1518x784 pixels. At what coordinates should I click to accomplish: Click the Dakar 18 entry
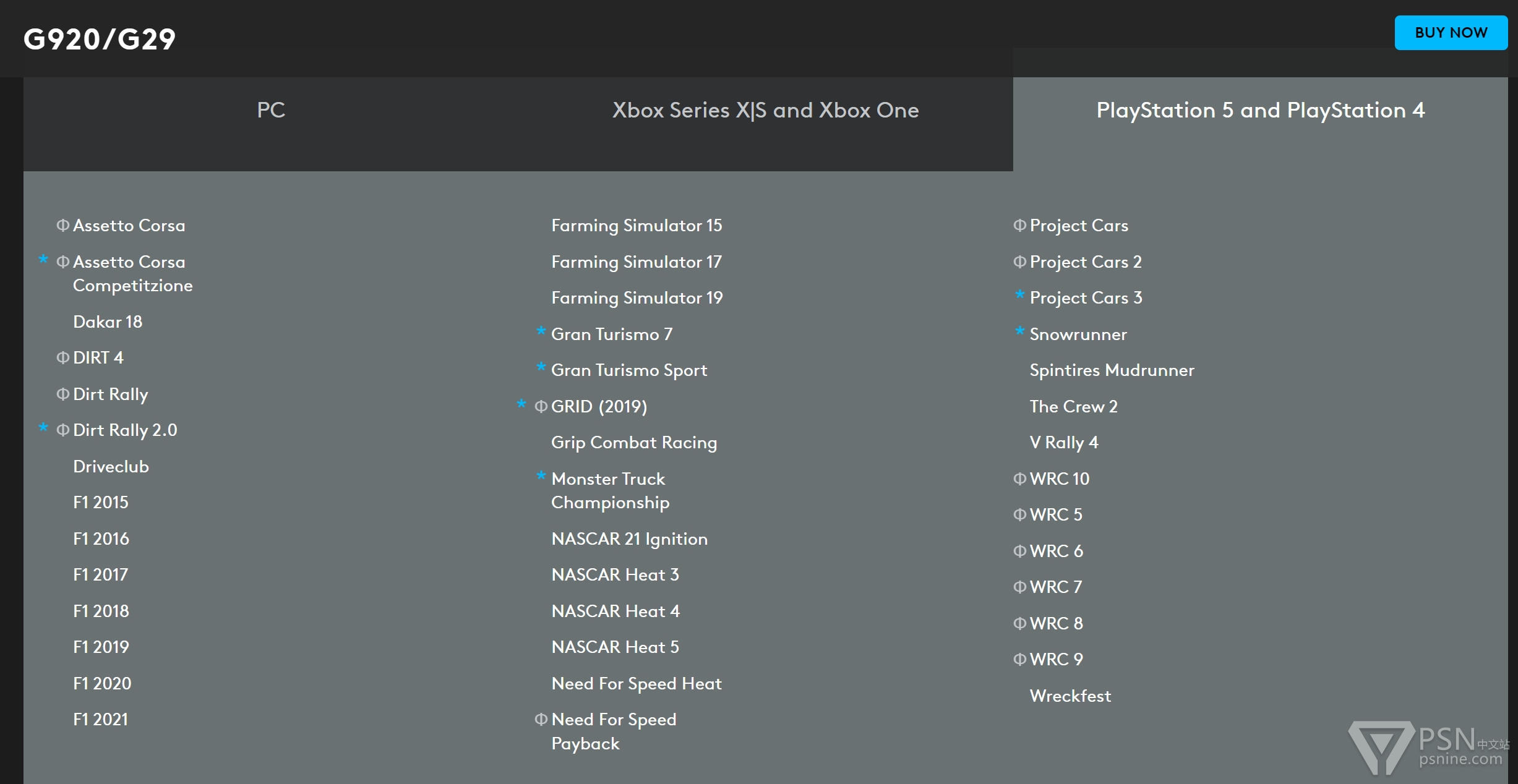pyautogui.click(x=108, y=322)
